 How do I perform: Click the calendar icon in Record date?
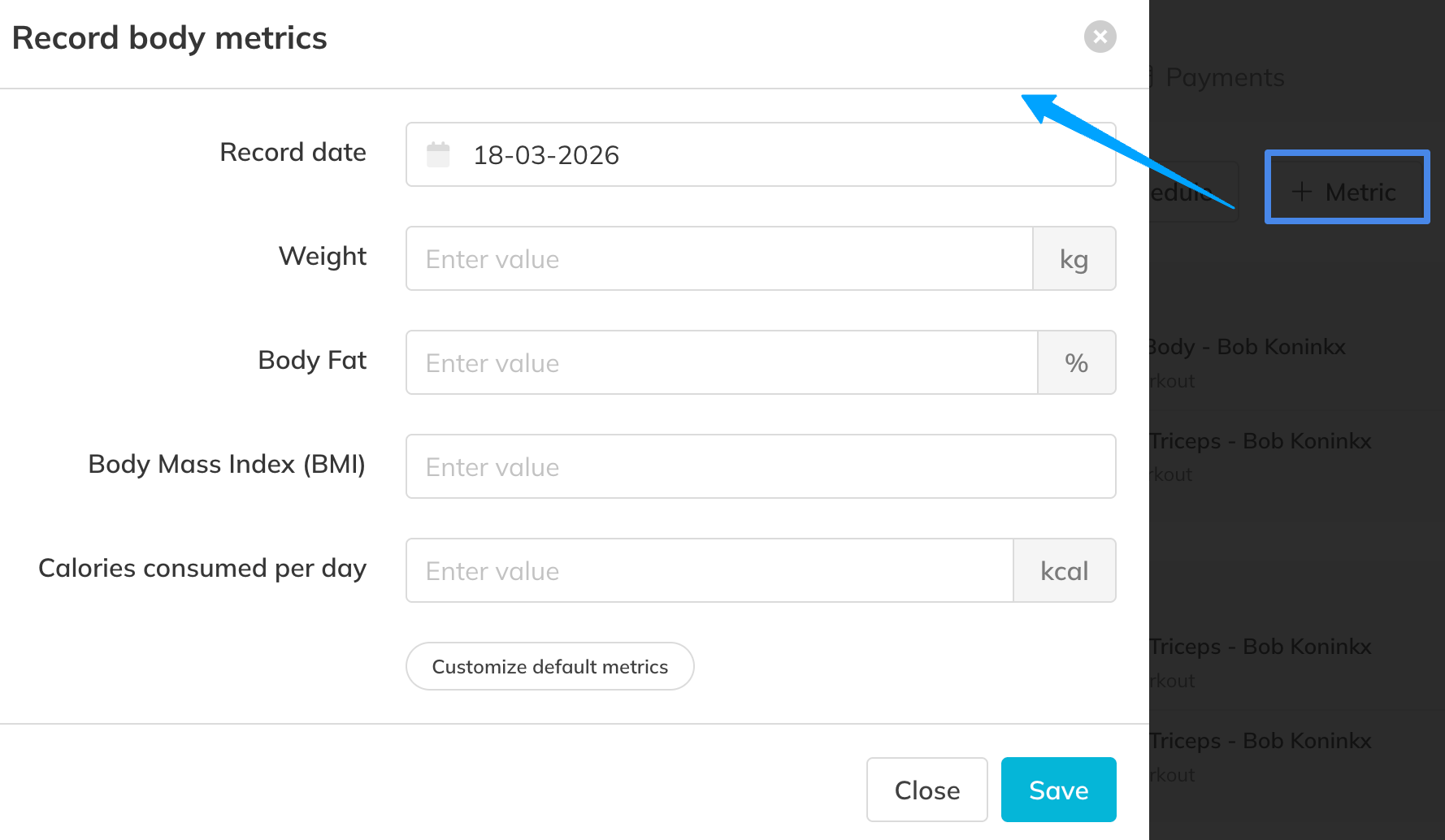[x=438, y=154]
